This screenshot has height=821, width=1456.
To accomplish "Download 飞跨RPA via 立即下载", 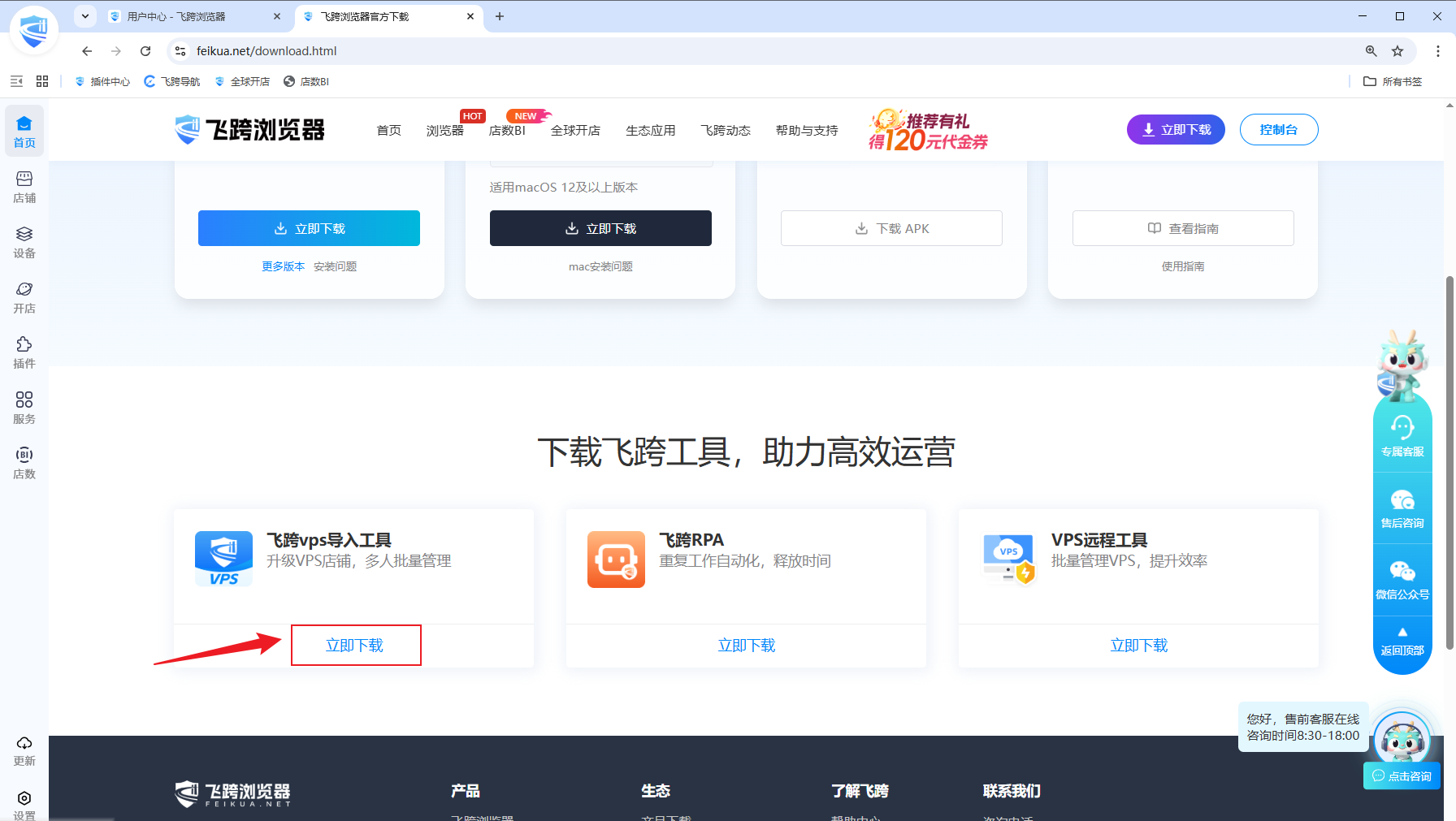I will click(747, 645).
